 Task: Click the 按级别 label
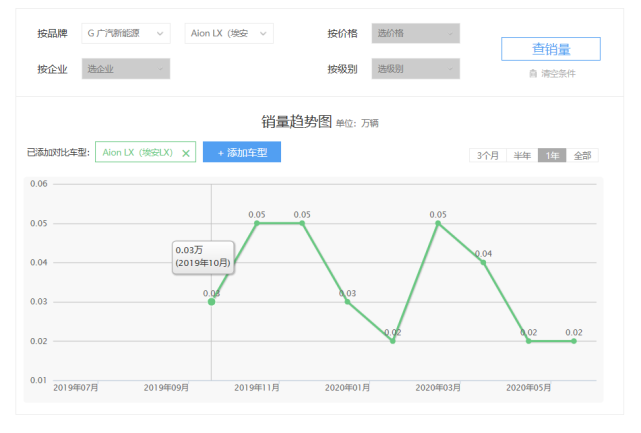[343, 69]
